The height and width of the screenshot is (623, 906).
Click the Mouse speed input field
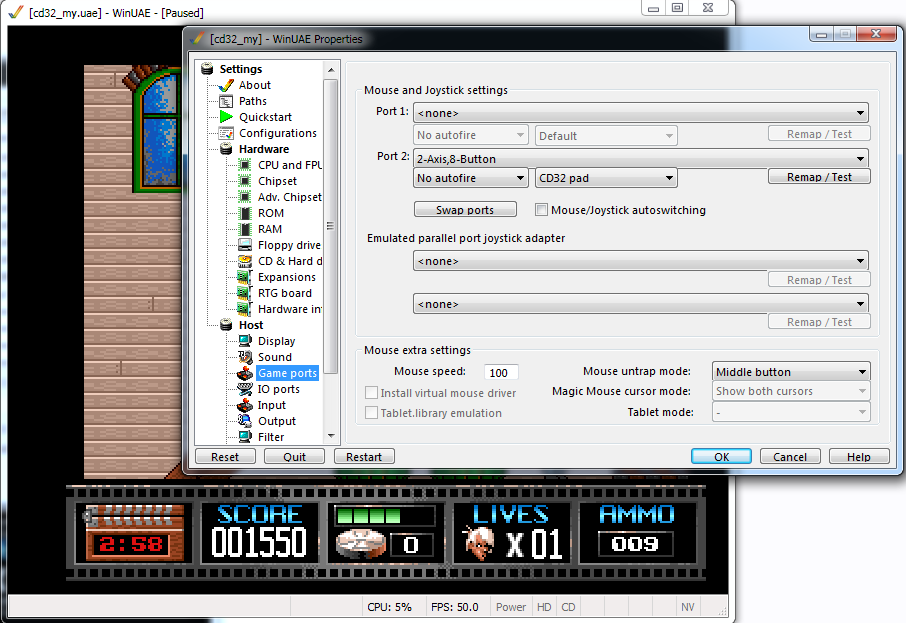(x=500, y=373)
